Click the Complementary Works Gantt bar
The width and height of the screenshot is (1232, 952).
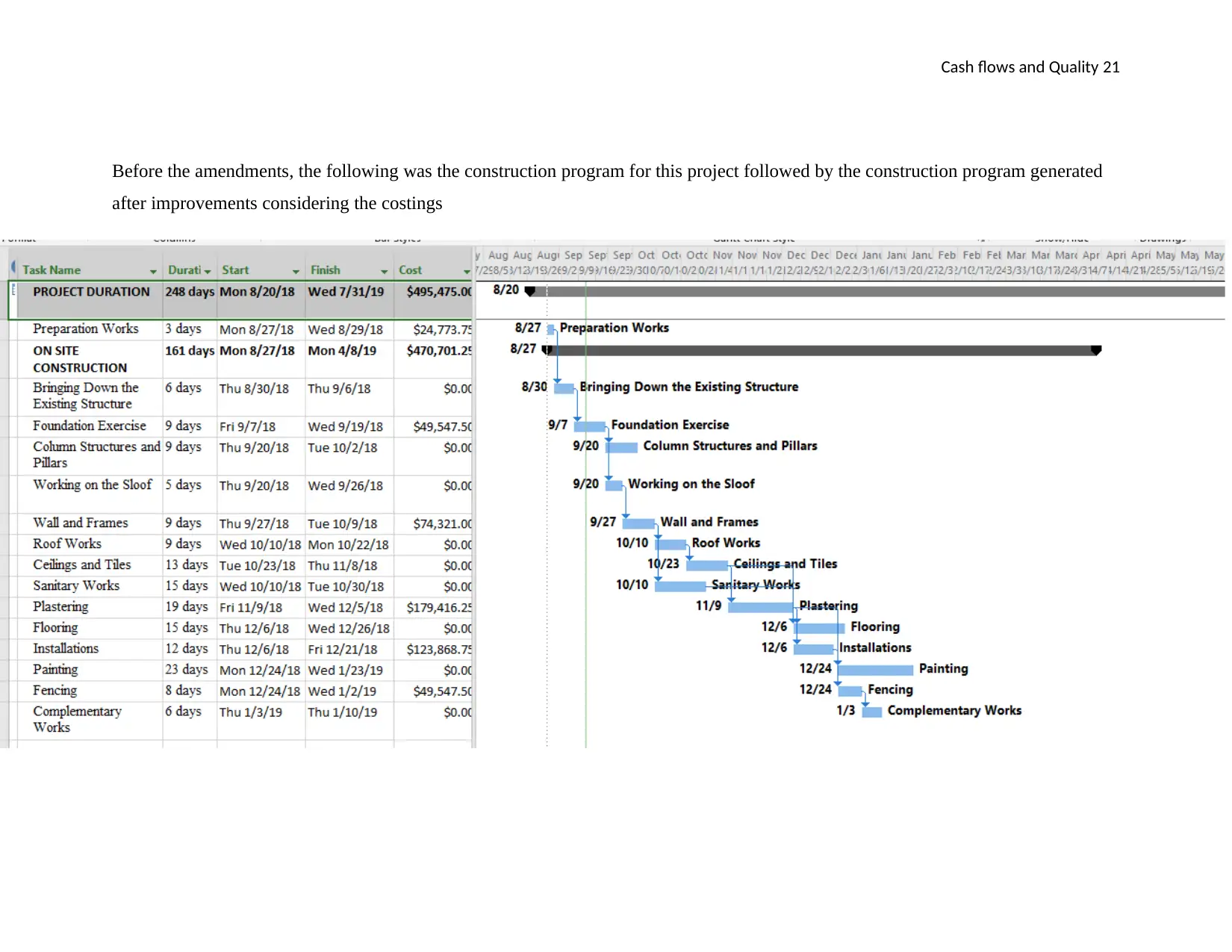tap(872, 712)
